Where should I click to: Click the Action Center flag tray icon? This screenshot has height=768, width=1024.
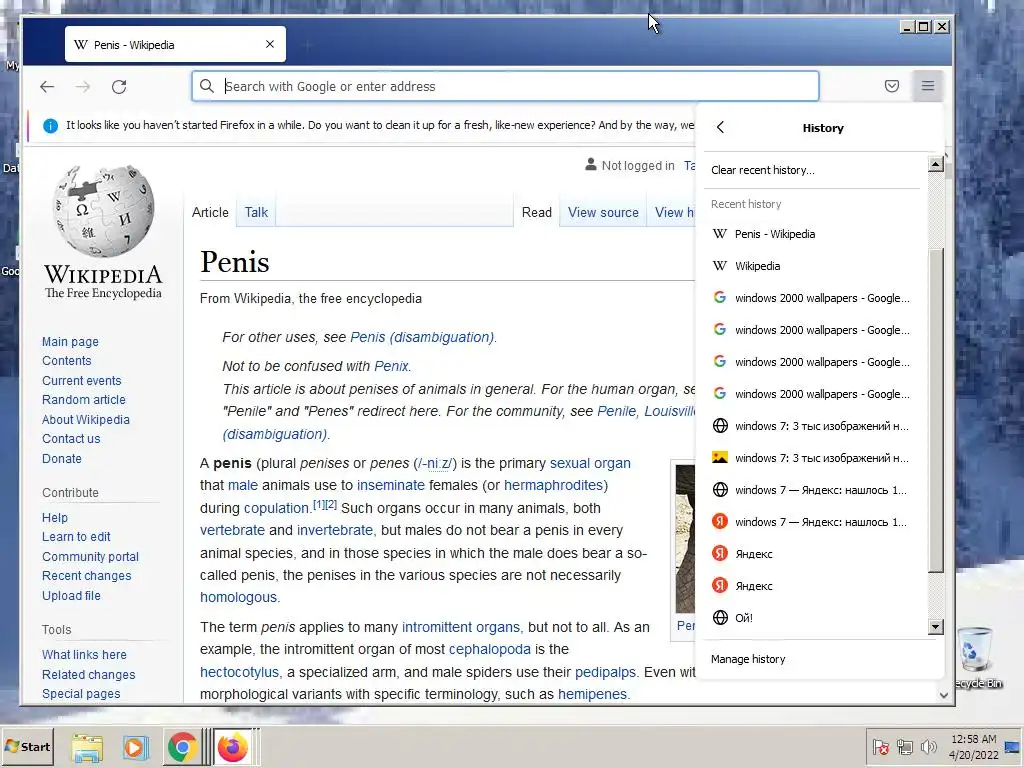(880, 746)
